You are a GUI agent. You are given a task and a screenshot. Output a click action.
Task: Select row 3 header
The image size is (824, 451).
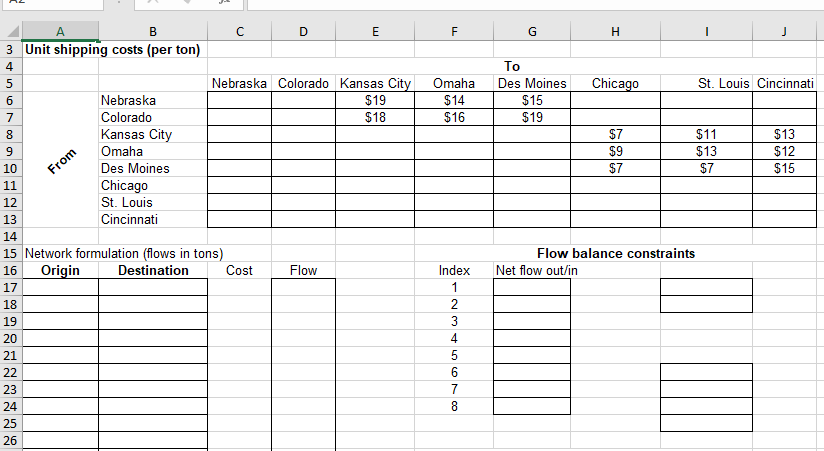[11, 49]
